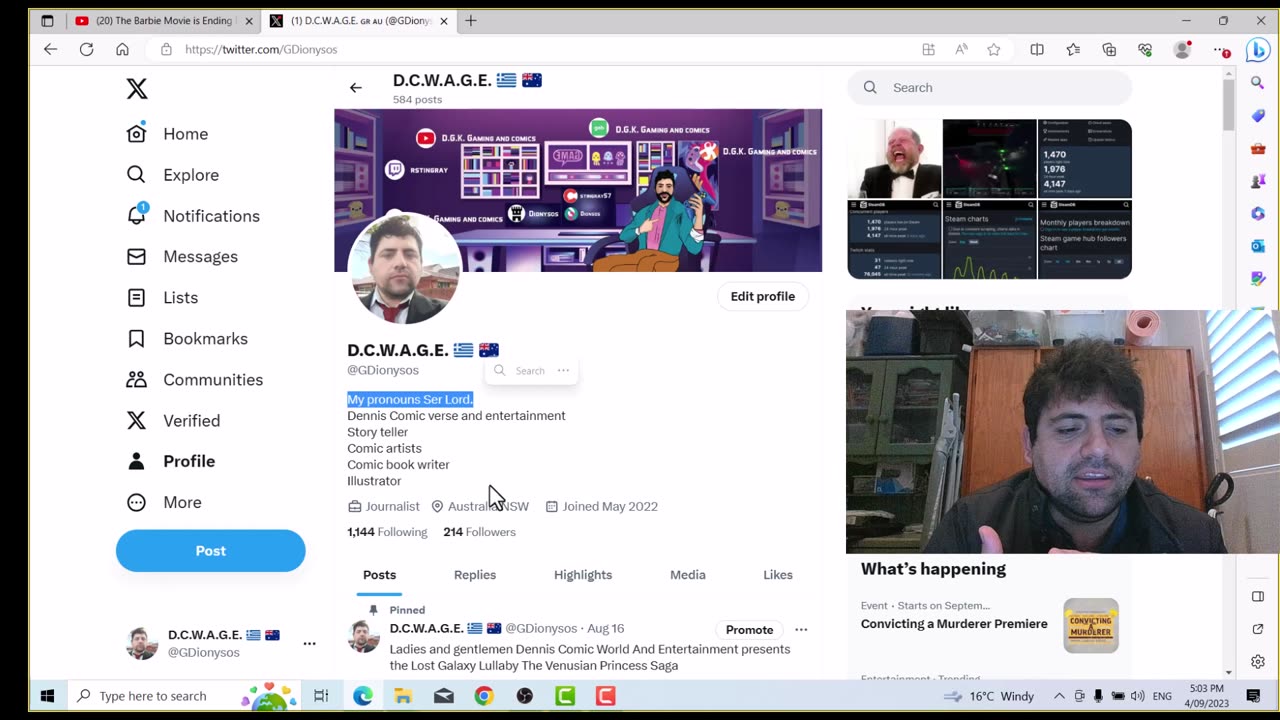The height and width of the screenshot is (720, 1280).
Task: Open account switcher three-dot menu
Action: pos(309,644)
